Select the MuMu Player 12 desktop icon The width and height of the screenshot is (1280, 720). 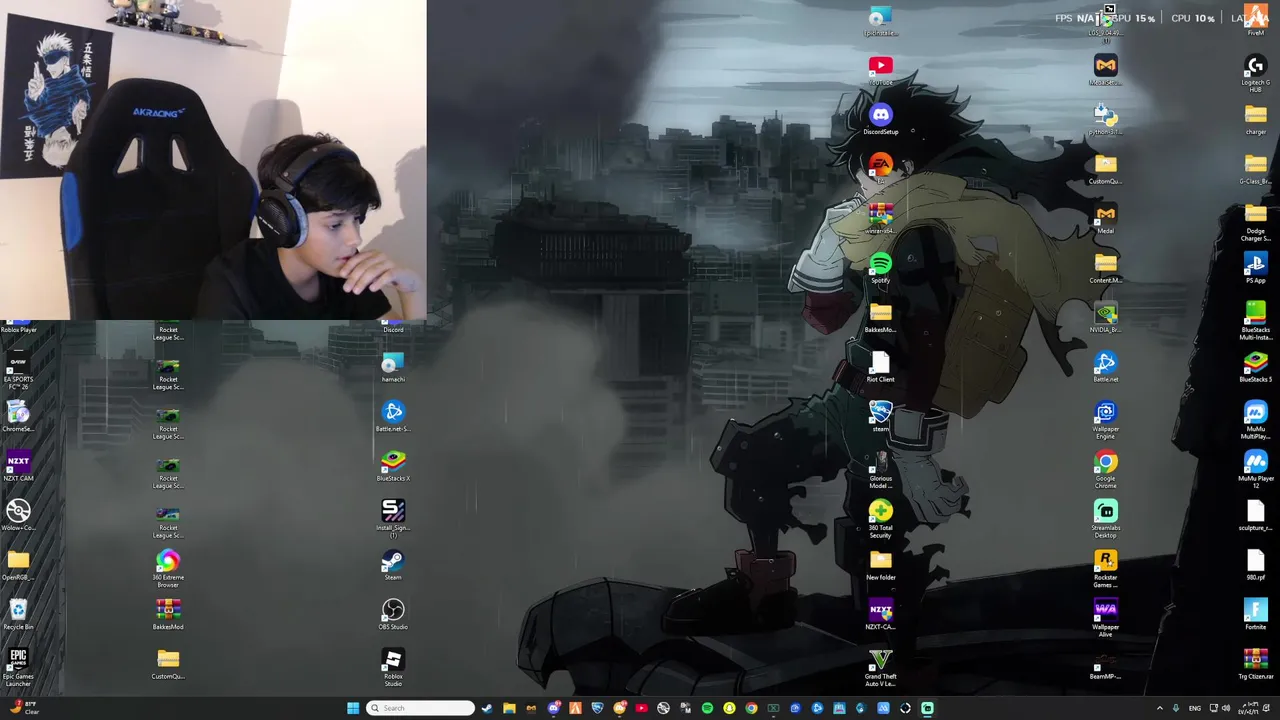tap(1255, 468)
